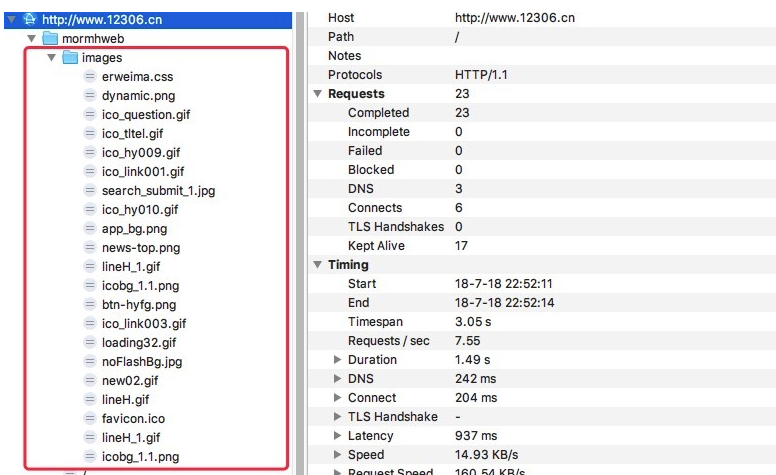This screenshot has width=776, height=475.
Task: Expand the Latency row
Action: 338,436
